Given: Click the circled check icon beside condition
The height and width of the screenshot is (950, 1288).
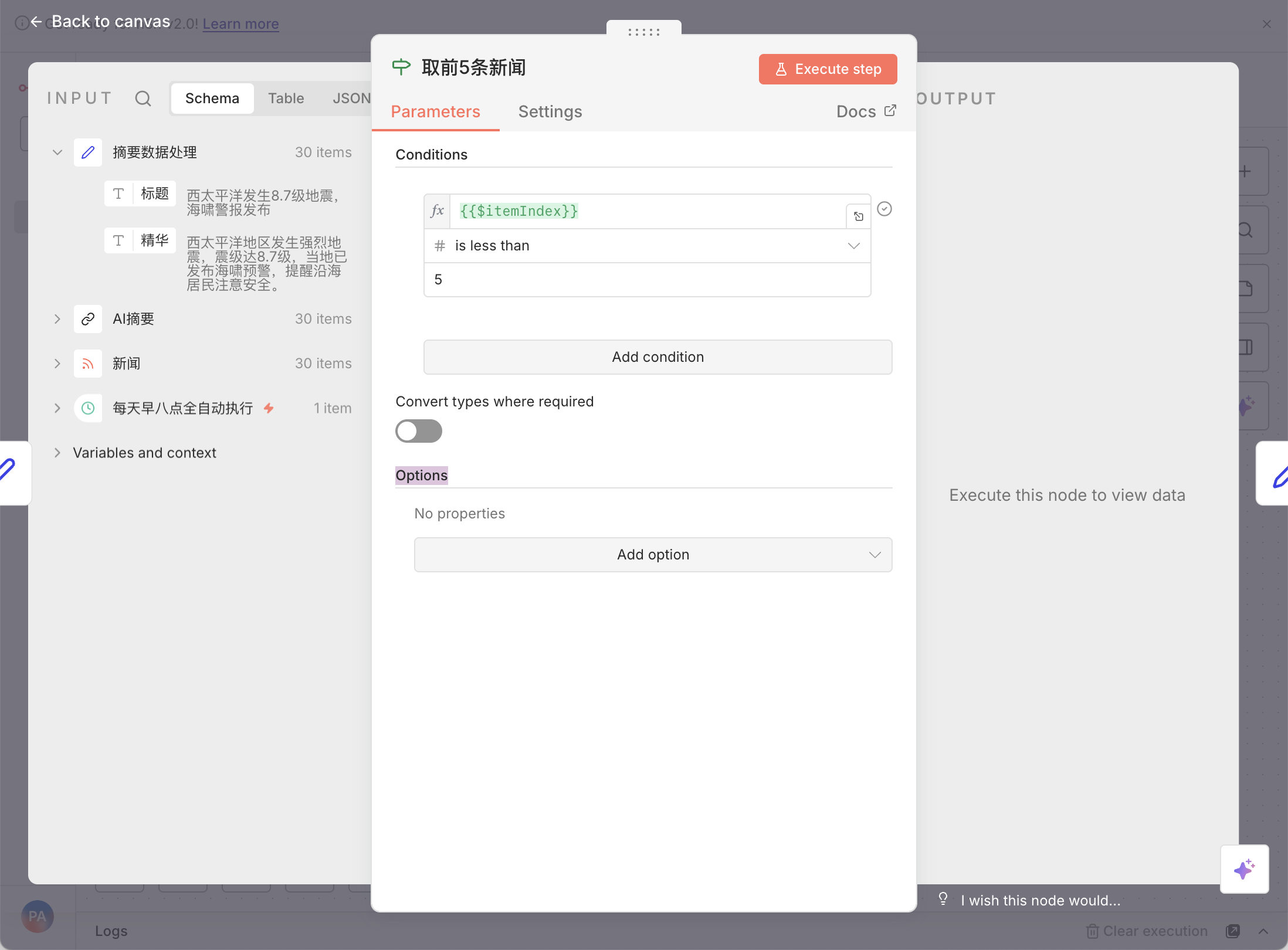Looking at the screenshot, I should point(884,209).
